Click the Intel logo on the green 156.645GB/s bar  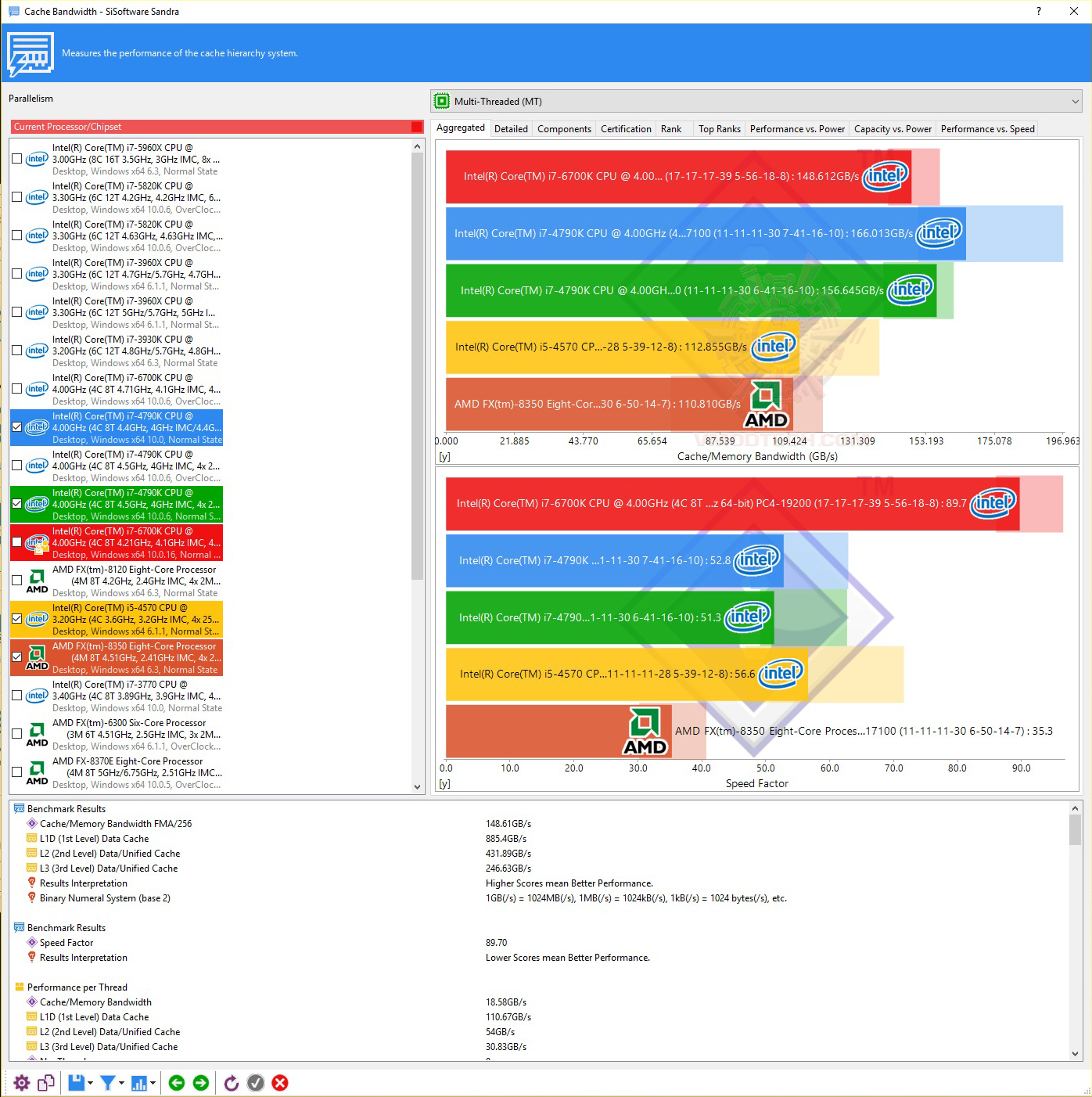[x=910, y=290]
